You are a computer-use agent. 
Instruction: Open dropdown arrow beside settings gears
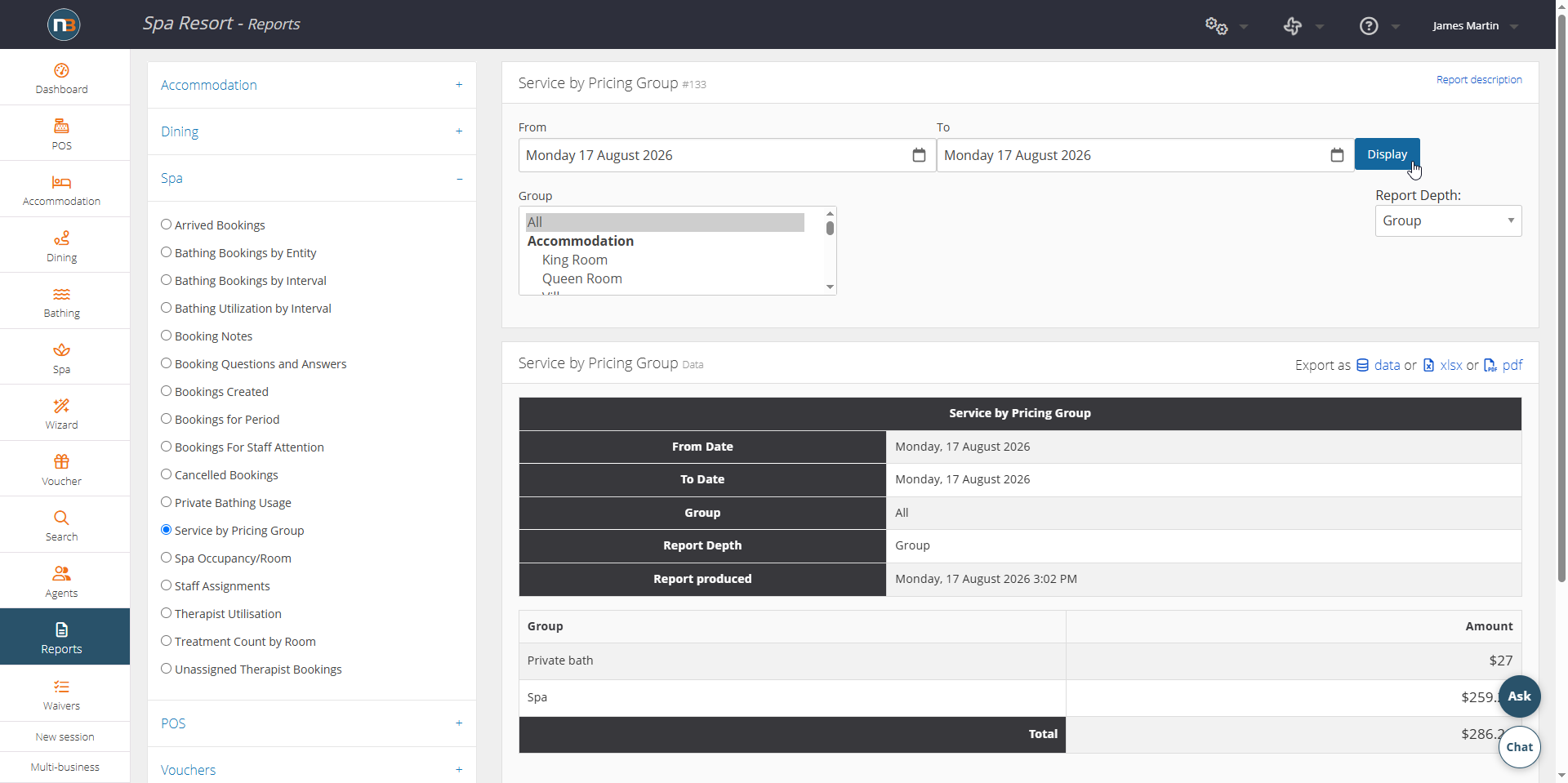point(1244,27)
